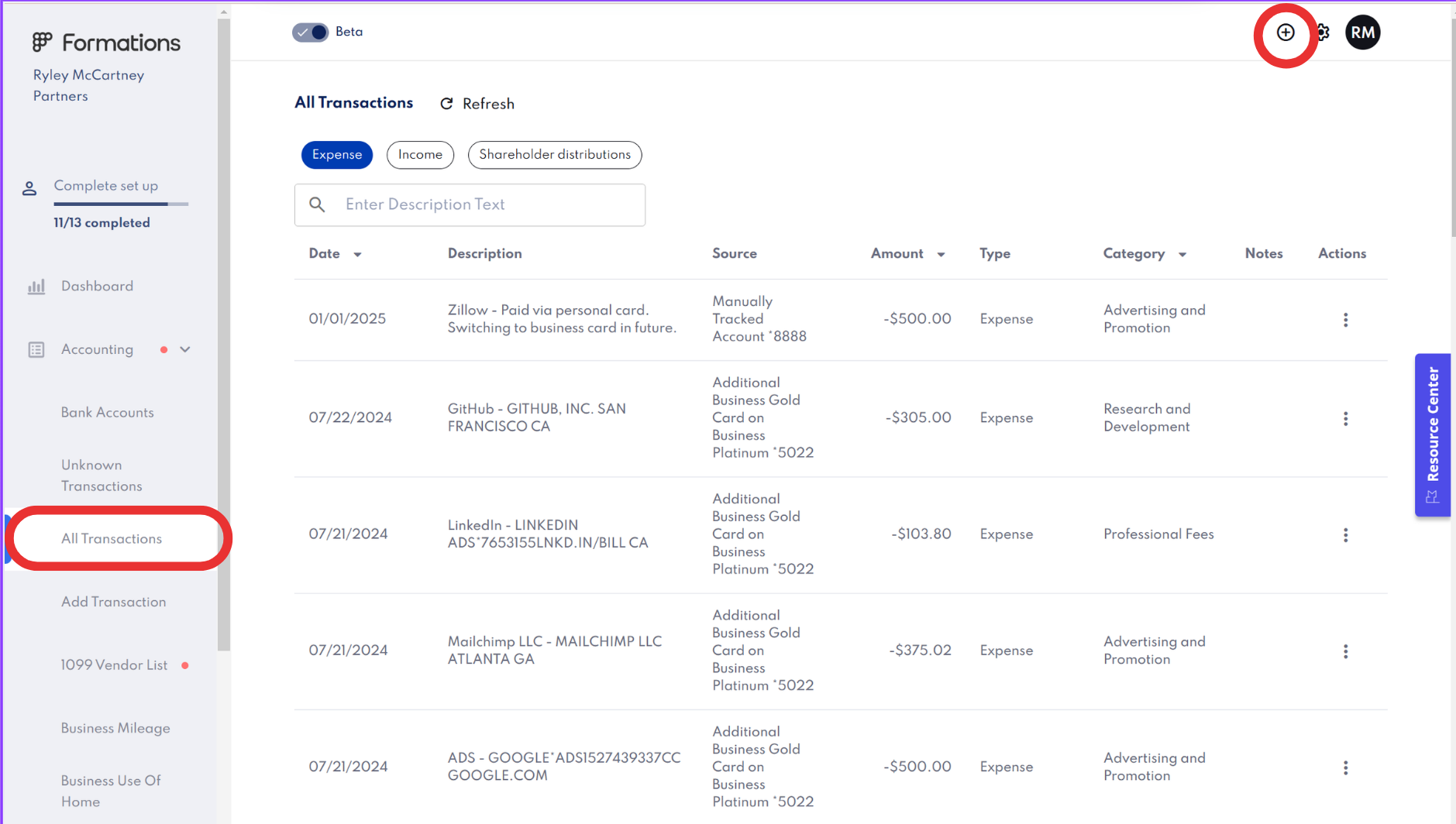Click the Complete set up progress bar
1456x824 pixels.
point(121,204)
